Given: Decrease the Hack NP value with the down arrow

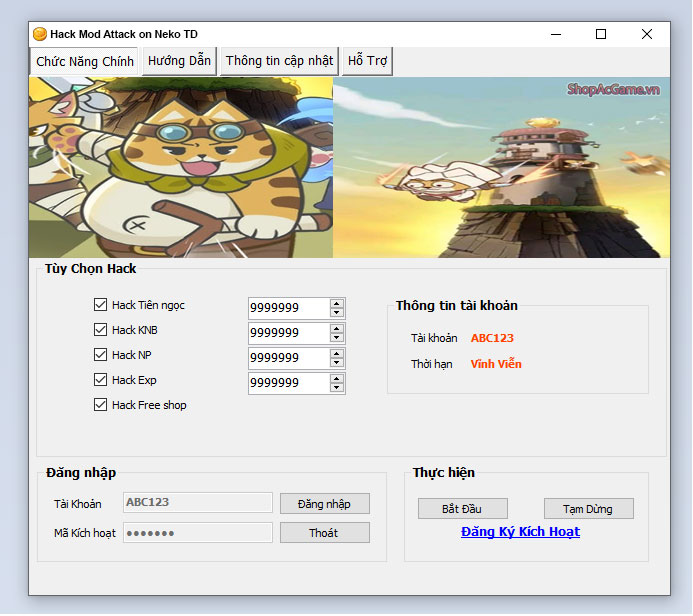Looking at the screenshot, I should click(x=337, y=362).
